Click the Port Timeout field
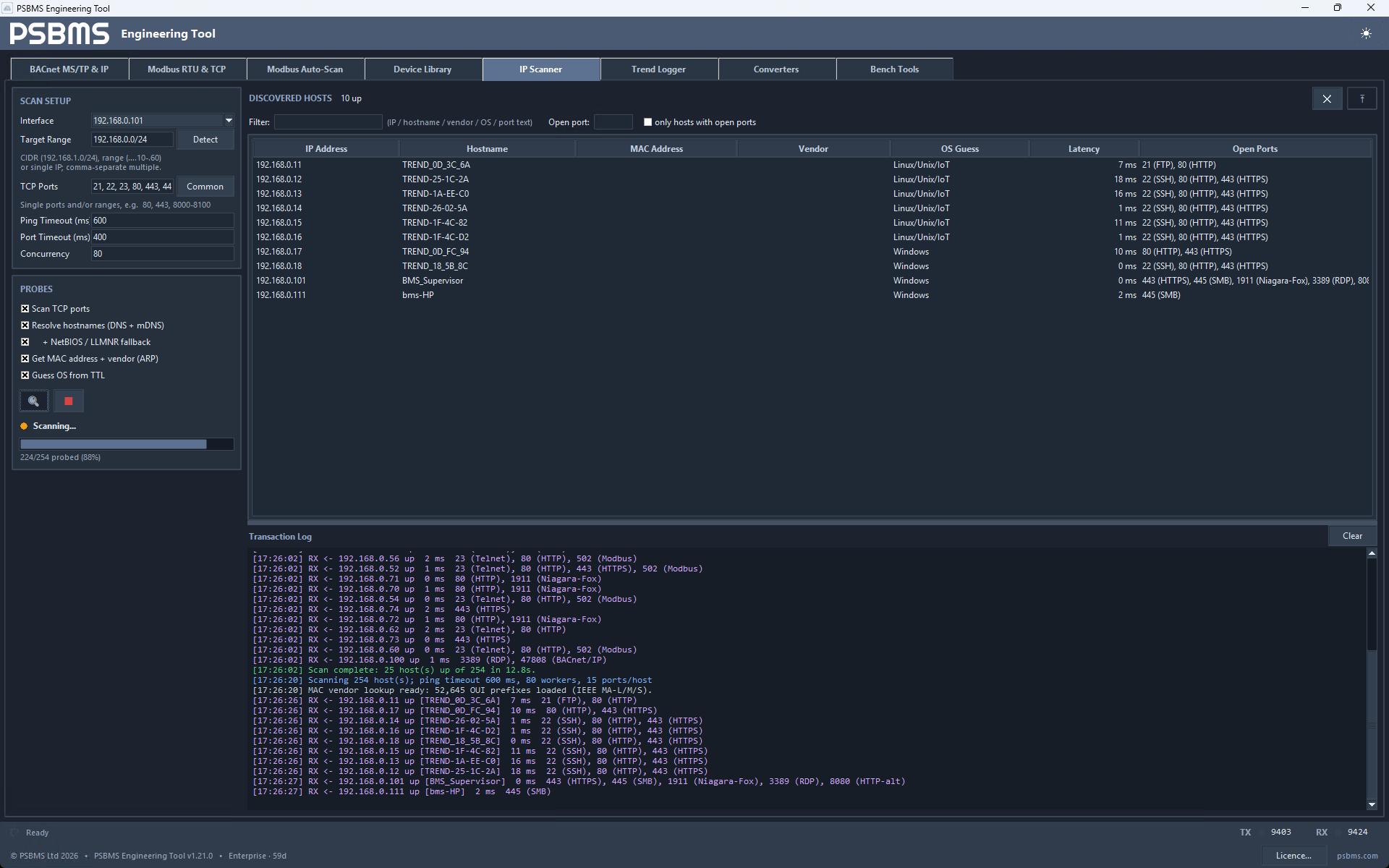Screen dimensions: 1389x868 click(x=162, y=237)
